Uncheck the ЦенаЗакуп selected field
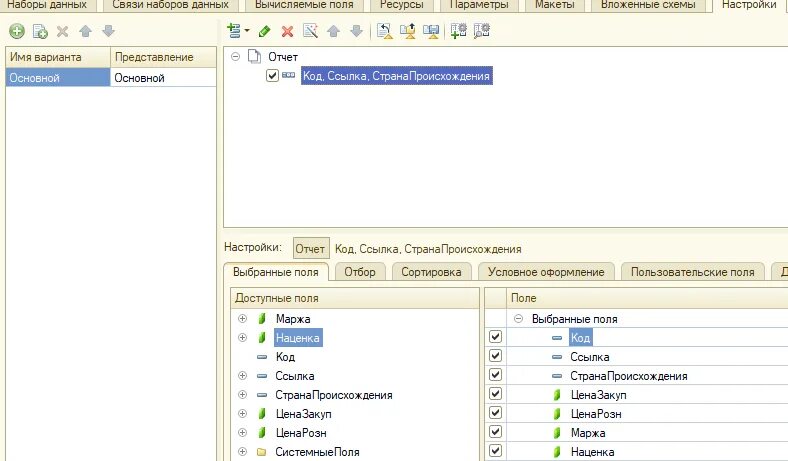The width and height of the screenshot is (788, 461). point(496,393)
